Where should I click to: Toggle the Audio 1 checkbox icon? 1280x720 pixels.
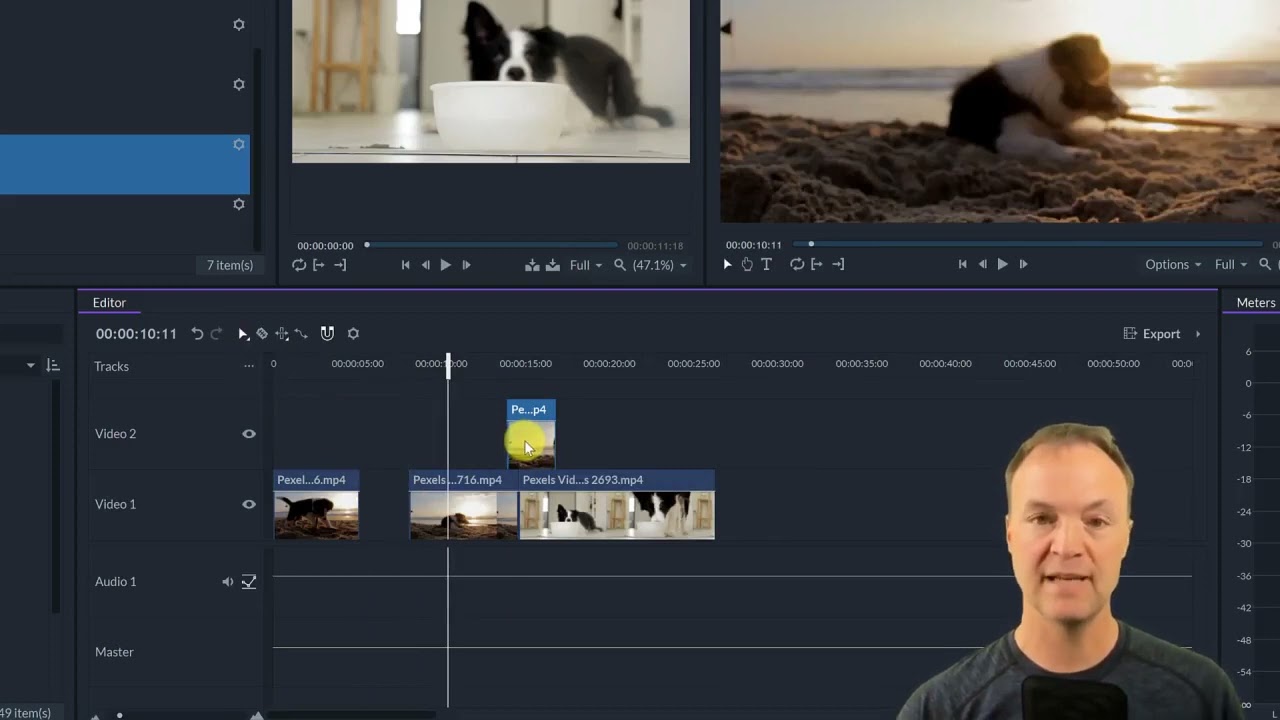pos(249,582)
